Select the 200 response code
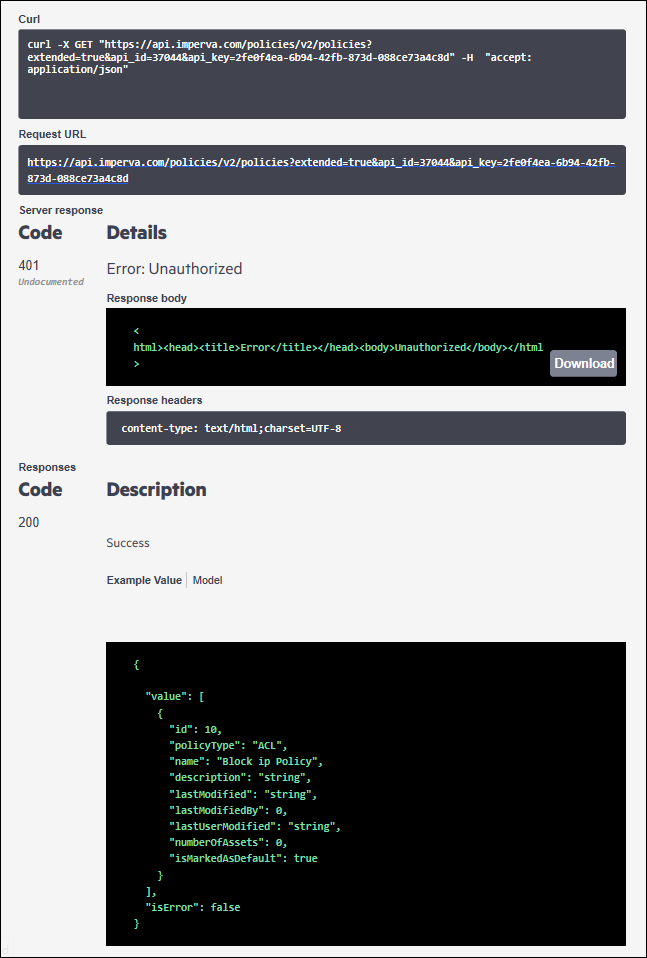Viewport: 647px width, 958px height. (x=29, y=522)
